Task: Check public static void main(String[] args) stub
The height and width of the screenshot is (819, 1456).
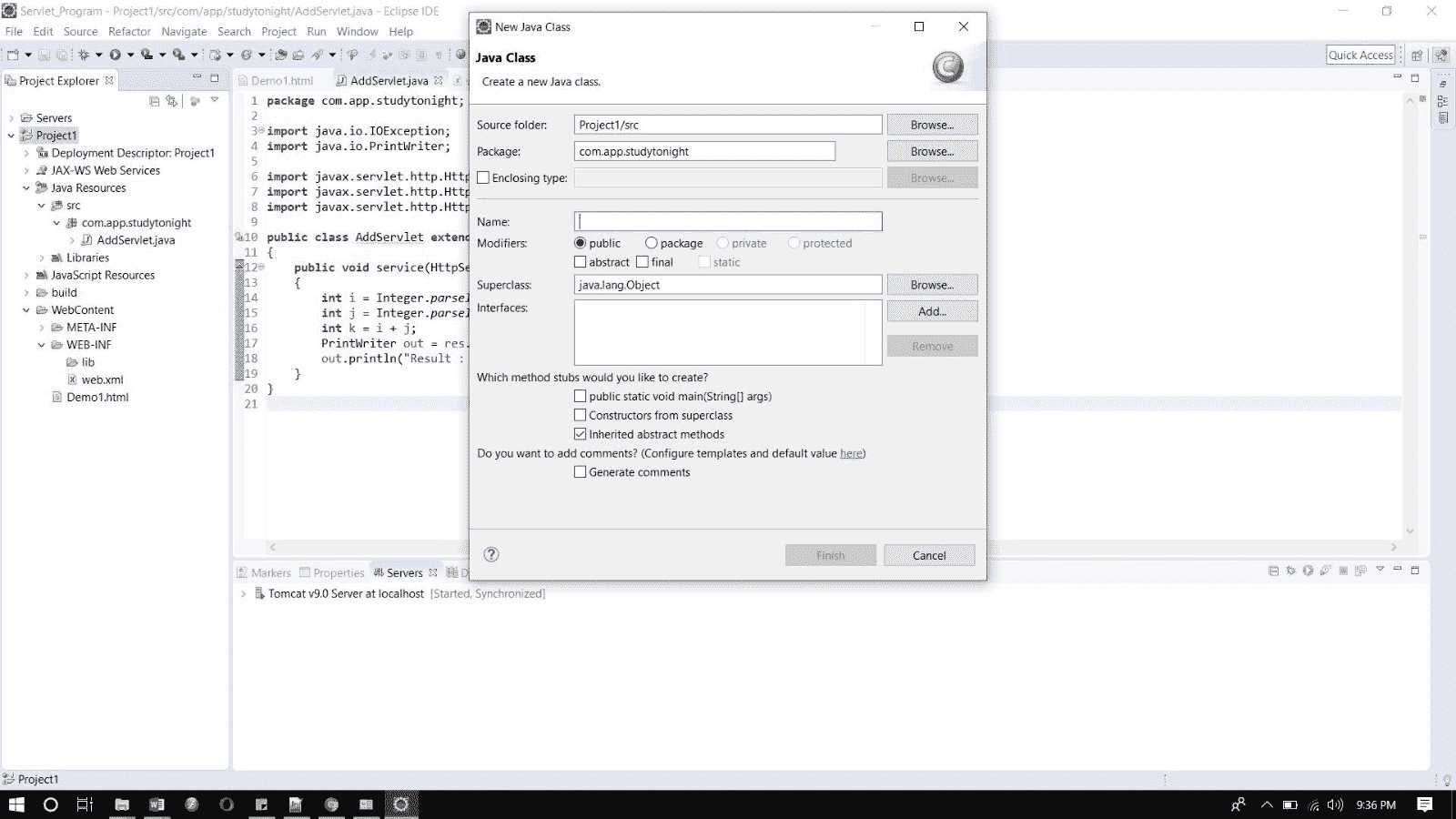Action: [581, 396]
